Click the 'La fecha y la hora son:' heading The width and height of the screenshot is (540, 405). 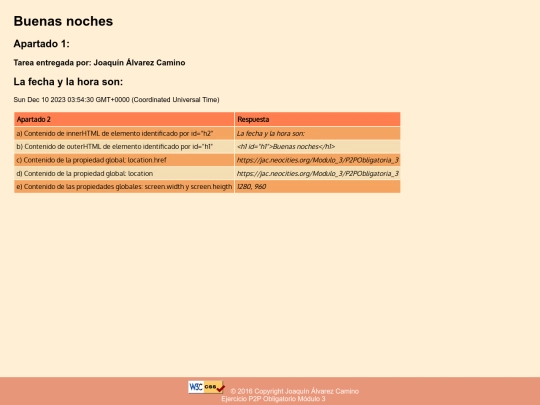click(68, 82)
